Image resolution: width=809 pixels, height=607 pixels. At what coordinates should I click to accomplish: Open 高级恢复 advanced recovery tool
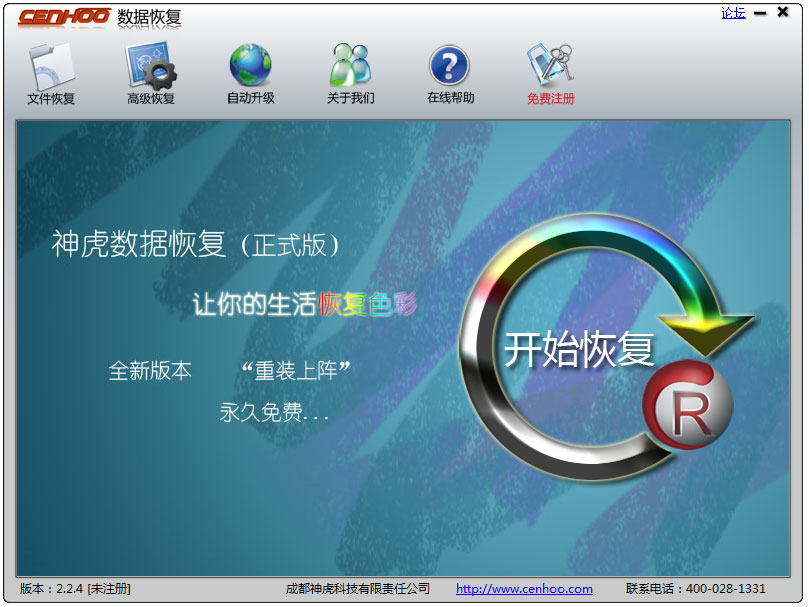point(151,74)
